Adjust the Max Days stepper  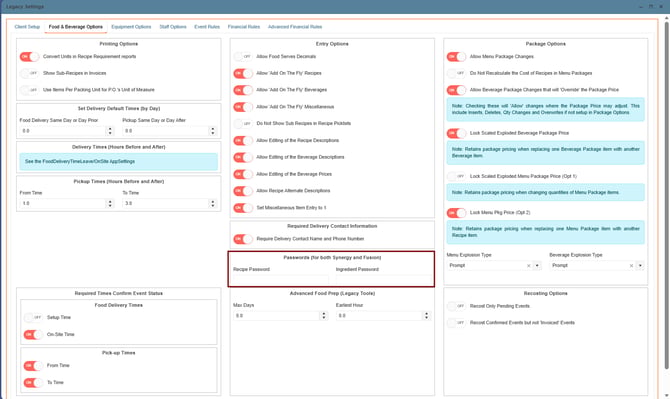click(x=323, y=316)
